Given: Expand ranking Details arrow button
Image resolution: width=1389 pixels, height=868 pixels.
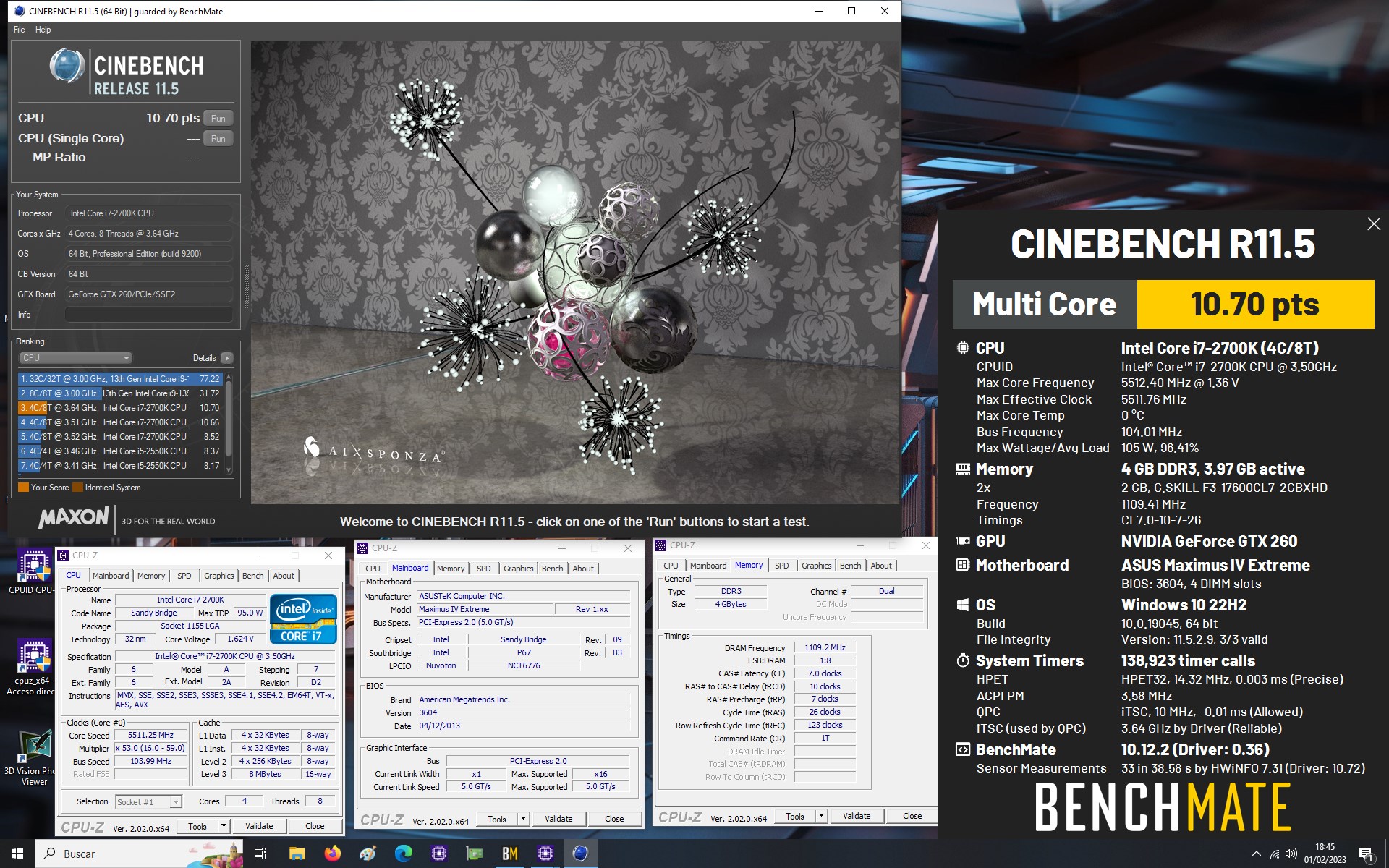Looking at the screenshot, I should 227,358.
